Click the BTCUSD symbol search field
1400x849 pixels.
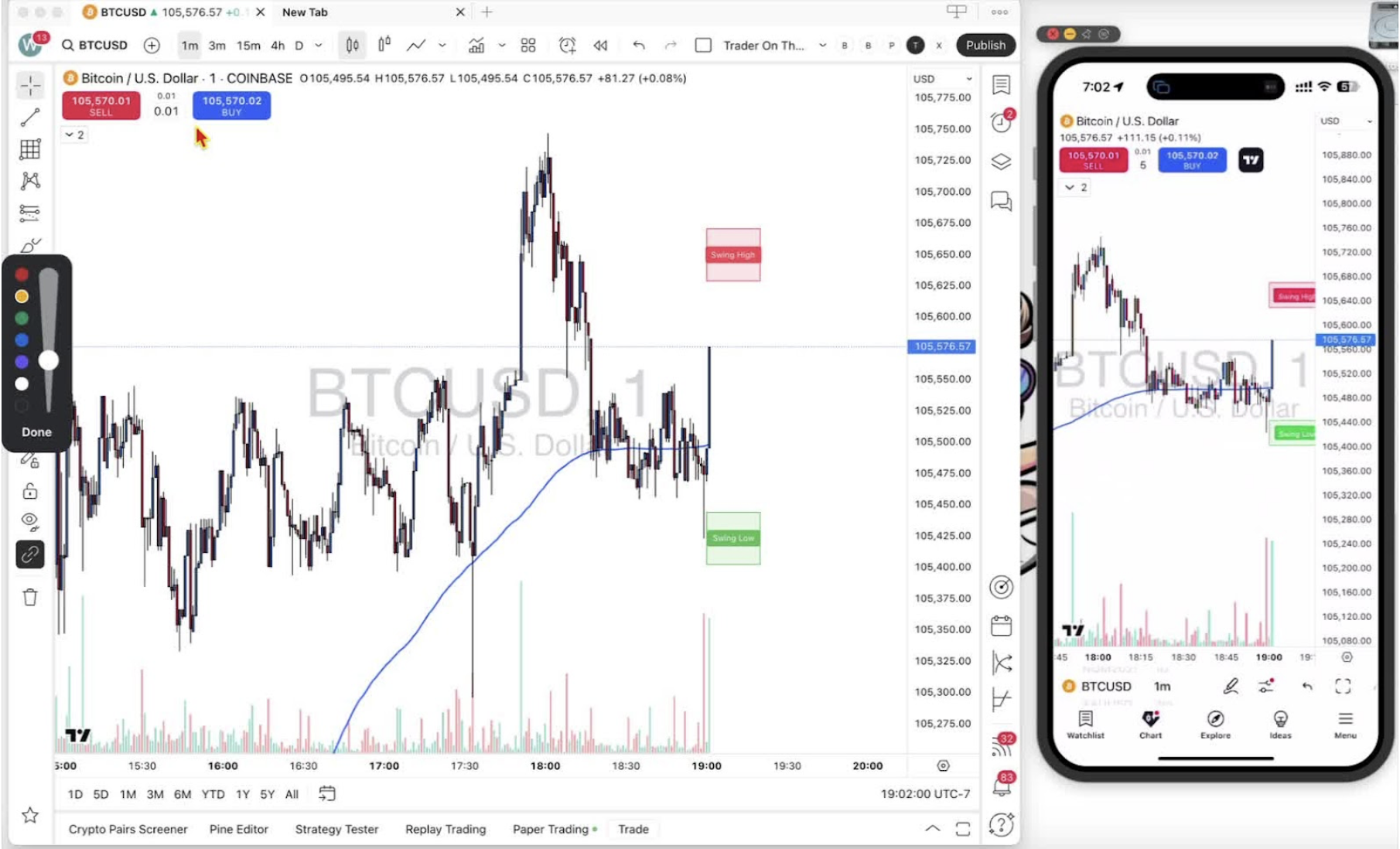(95, 46)
